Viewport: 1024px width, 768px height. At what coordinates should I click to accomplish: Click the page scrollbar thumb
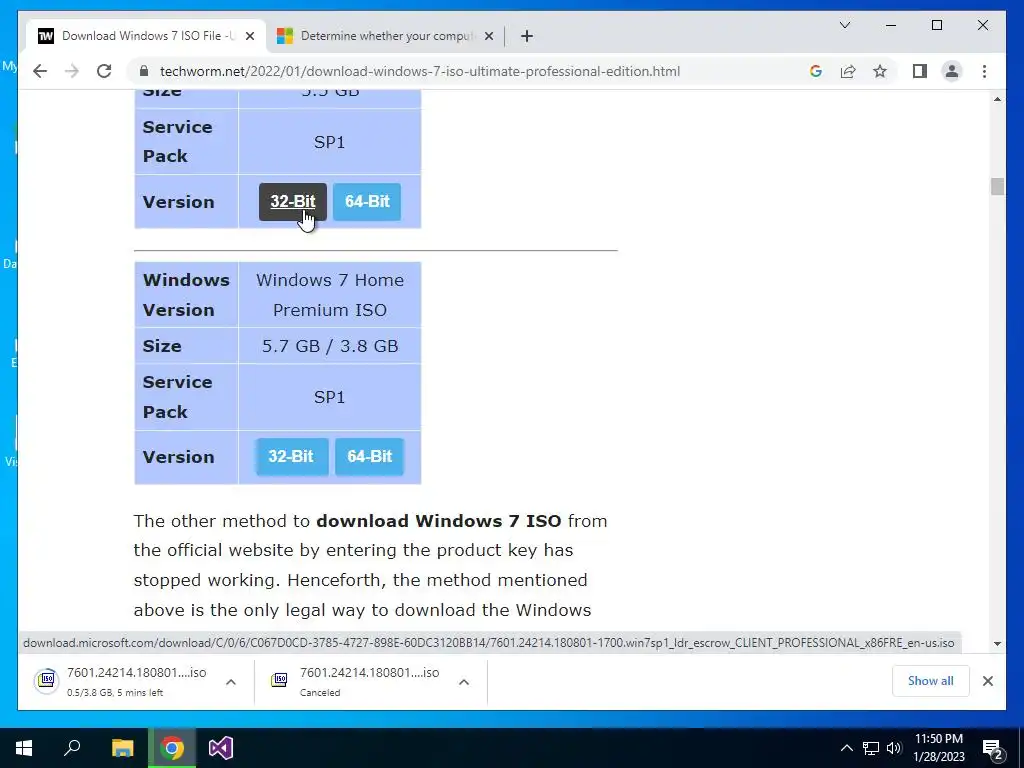pyautogui.click(x=997, y=186)
